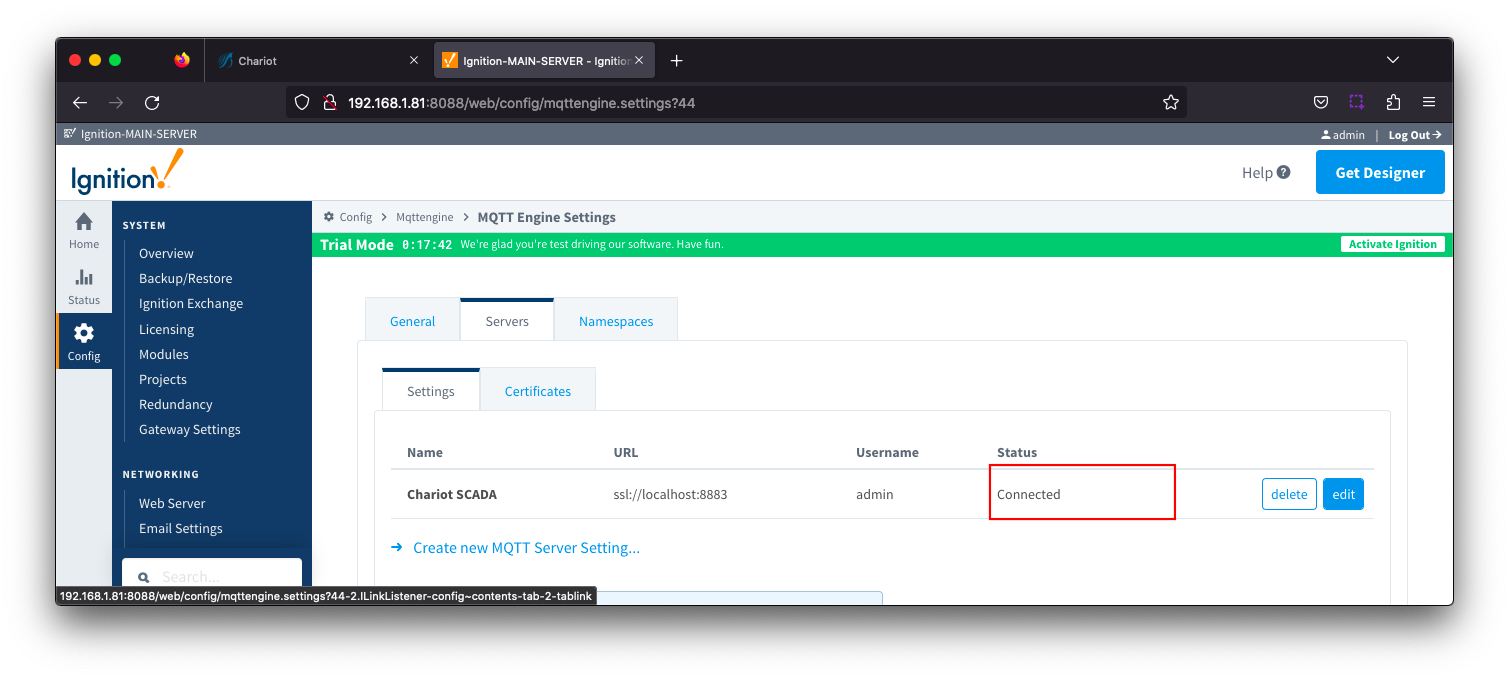Open a new browser tab with plus
This screenshot has width=1509, height=679.
coord(676,61)
